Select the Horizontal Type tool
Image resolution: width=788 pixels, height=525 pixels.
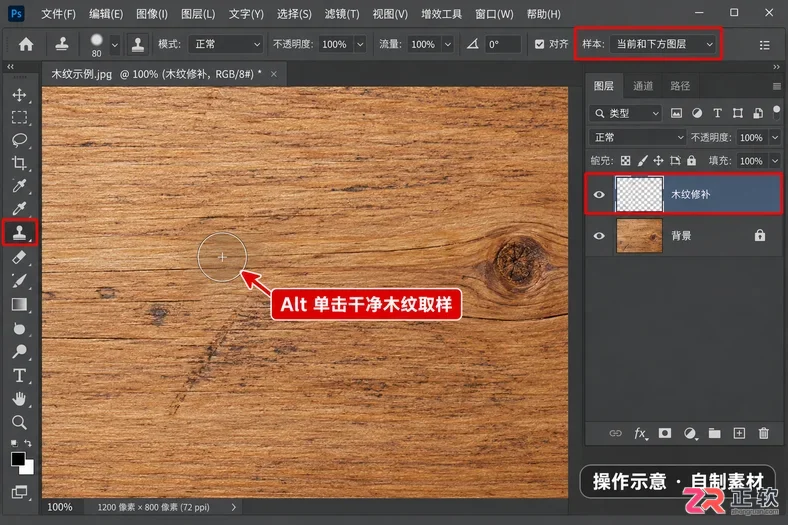click(19, 375)
